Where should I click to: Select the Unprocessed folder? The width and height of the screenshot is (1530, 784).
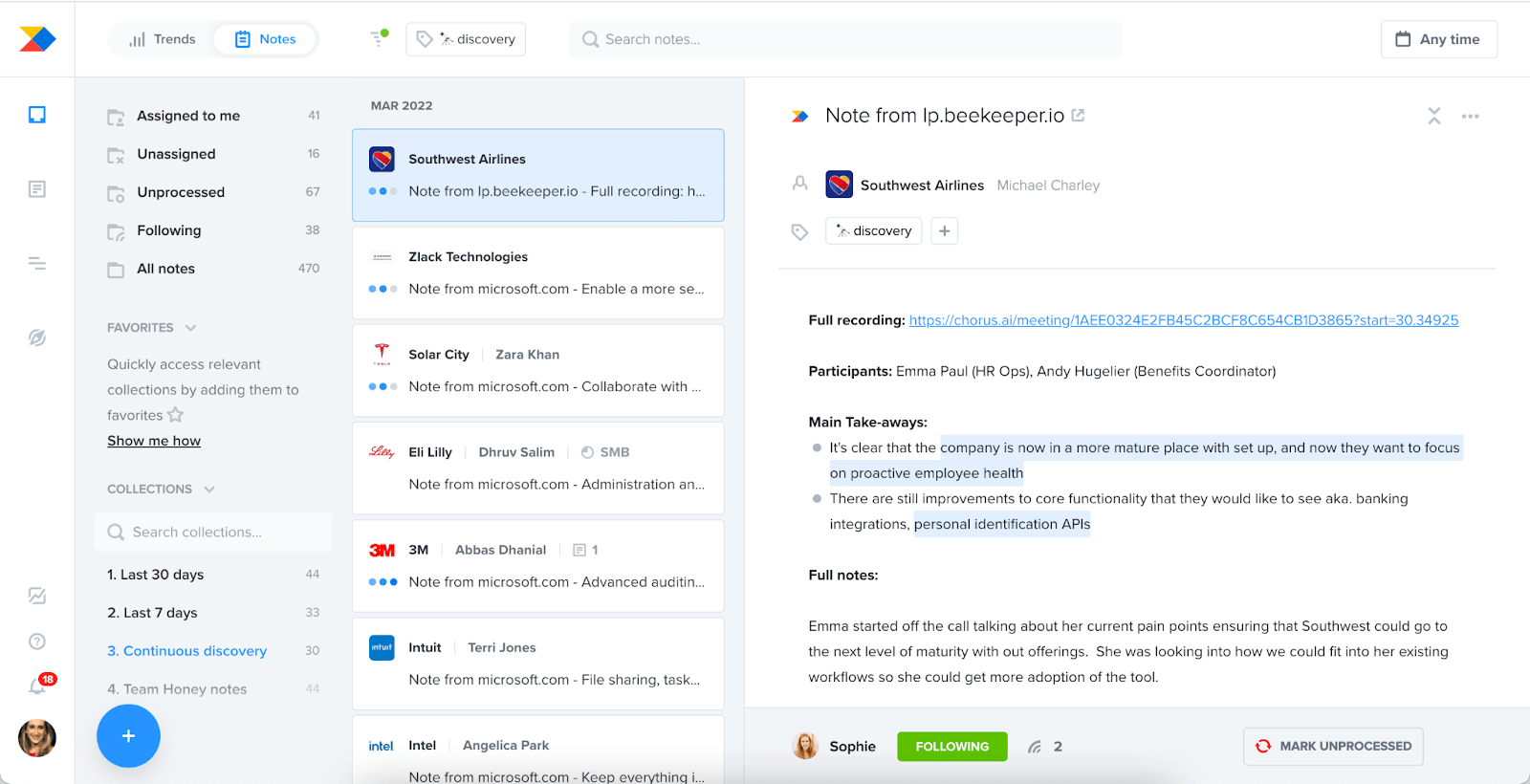tap(213, 192)
